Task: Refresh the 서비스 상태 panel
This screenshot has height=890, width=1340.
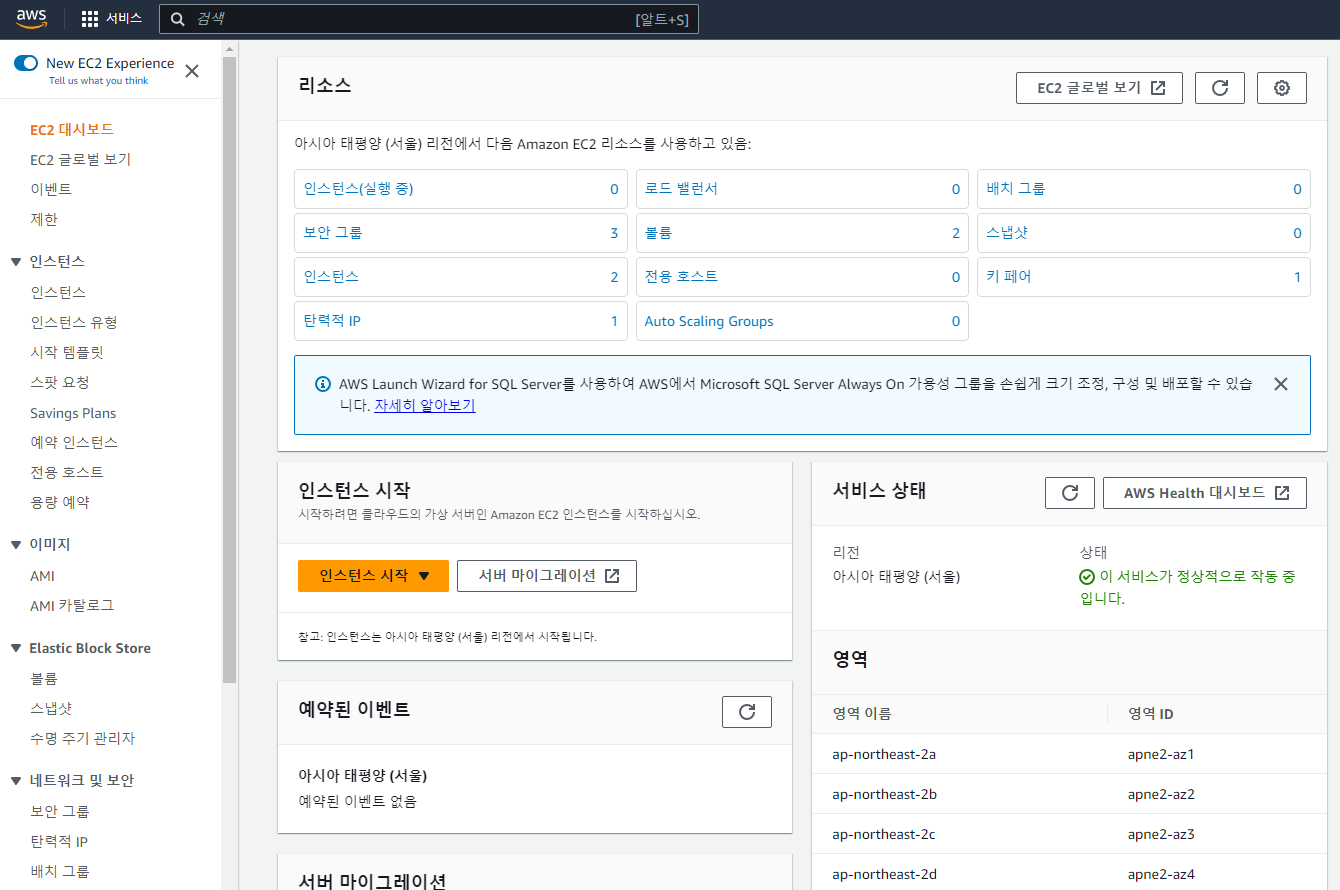Action: pyautogui.click(x=1070, y=493)
